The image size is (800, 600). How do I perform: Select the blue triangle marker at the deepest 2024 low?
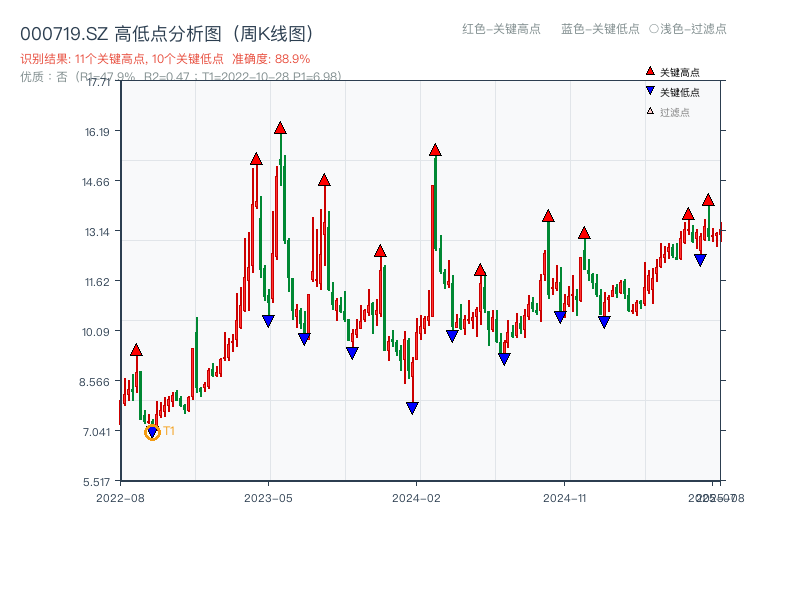[412, 408]
